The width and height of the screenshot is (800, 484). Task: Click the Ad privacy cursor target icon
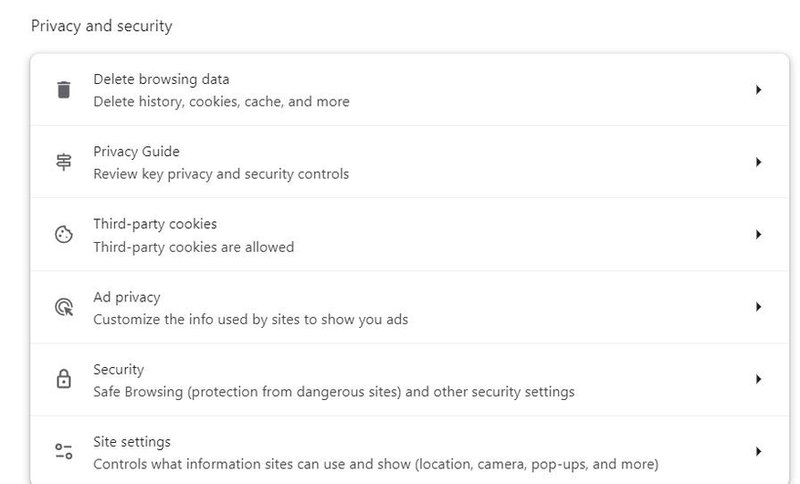pos(64,307)
